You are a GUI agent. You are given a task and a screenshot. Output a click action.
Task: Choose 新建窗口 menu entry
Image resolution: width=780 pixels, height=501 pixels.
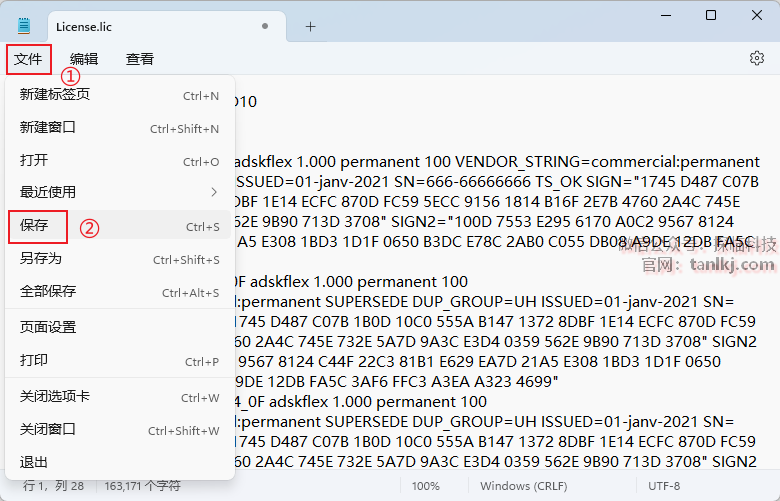pos(119,128)
